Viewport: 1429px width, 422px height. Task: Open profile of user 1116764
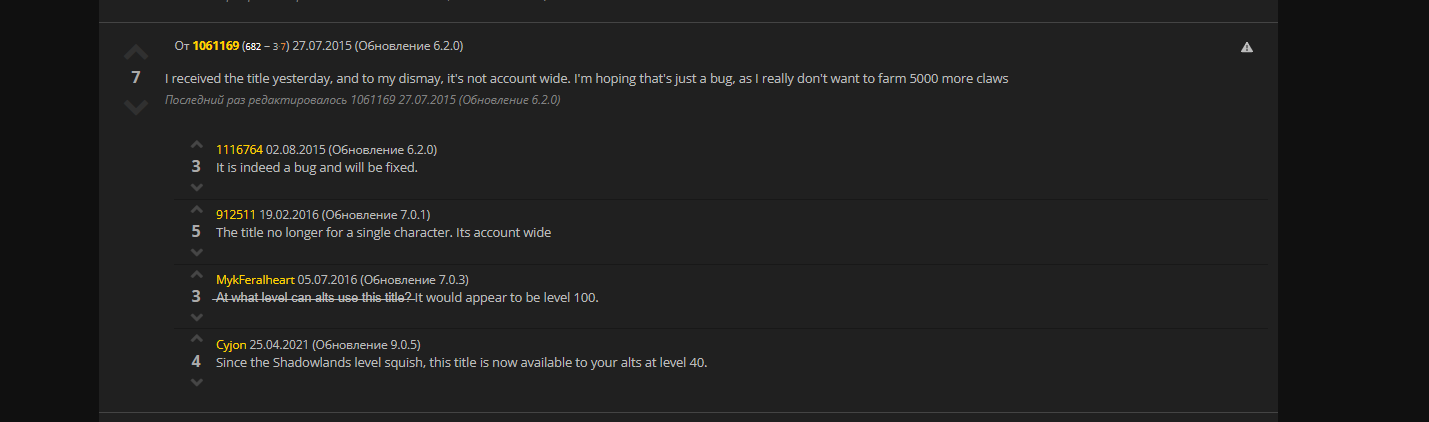click(x=239, y=150)
